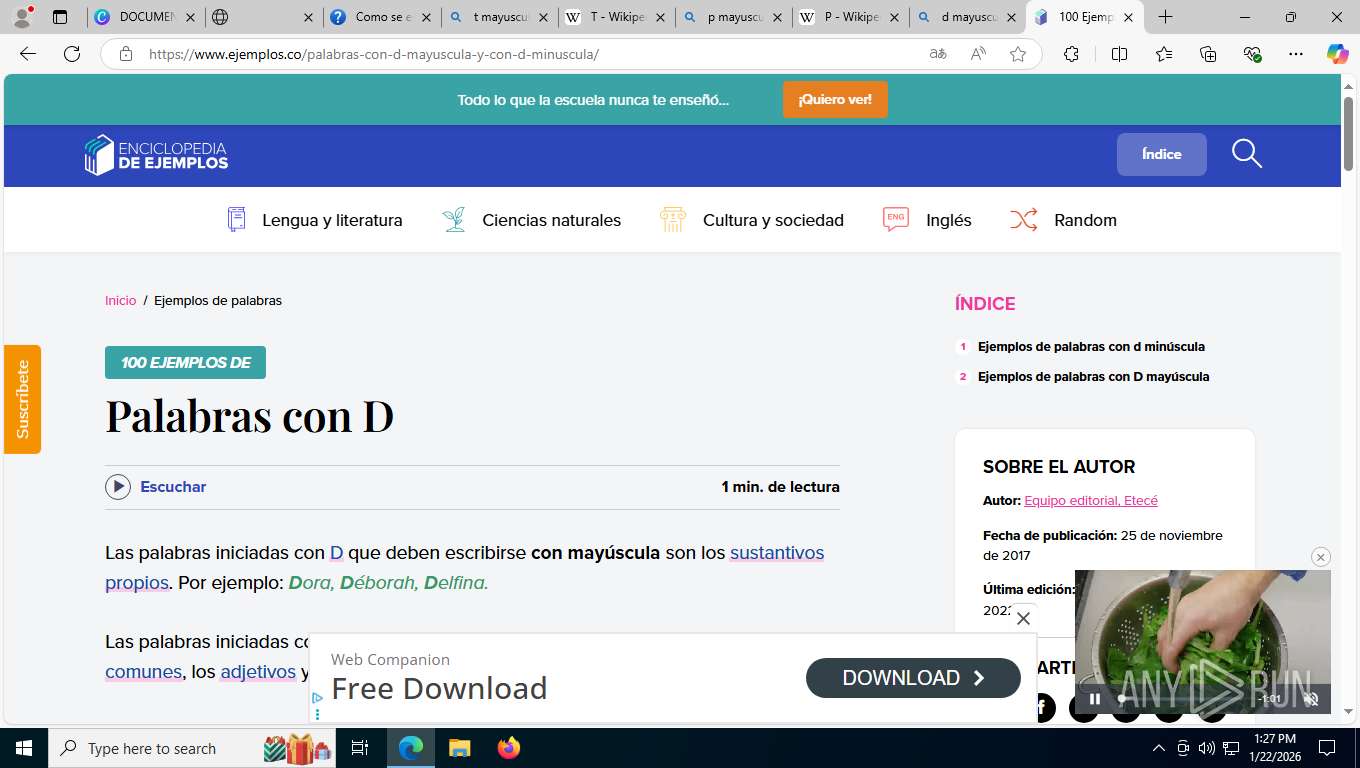Click the page vertical scrollbar thumb
Image resolution: width=1360 pixels, height=768 pixels.
coord(1348,133)
